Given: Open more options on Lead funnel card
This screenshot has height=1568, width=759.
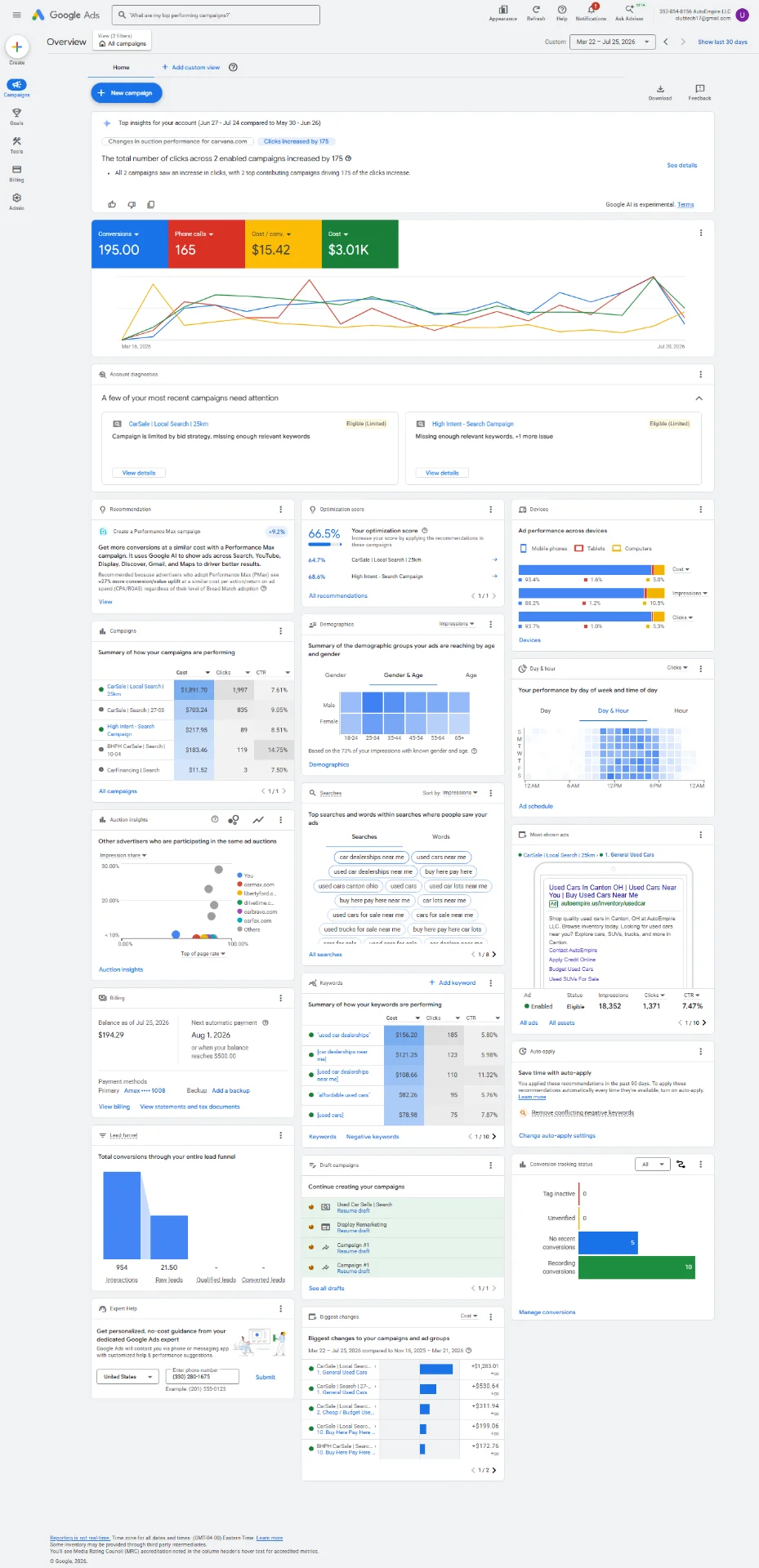Looking at the screenshot, I should click(x=280, y=1135).
